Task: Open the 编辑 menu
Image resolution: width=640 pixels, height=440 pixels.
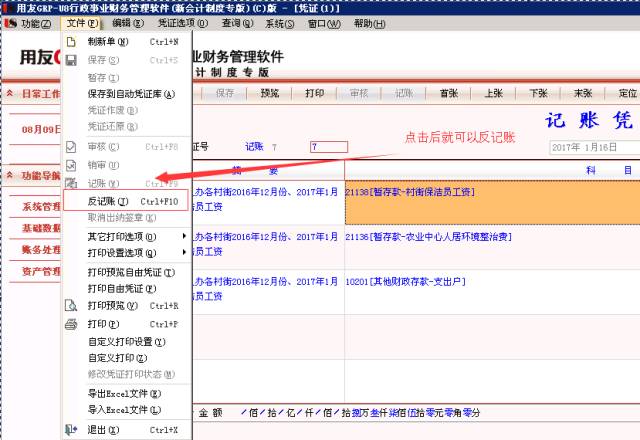Action: (x=125, y=23)
